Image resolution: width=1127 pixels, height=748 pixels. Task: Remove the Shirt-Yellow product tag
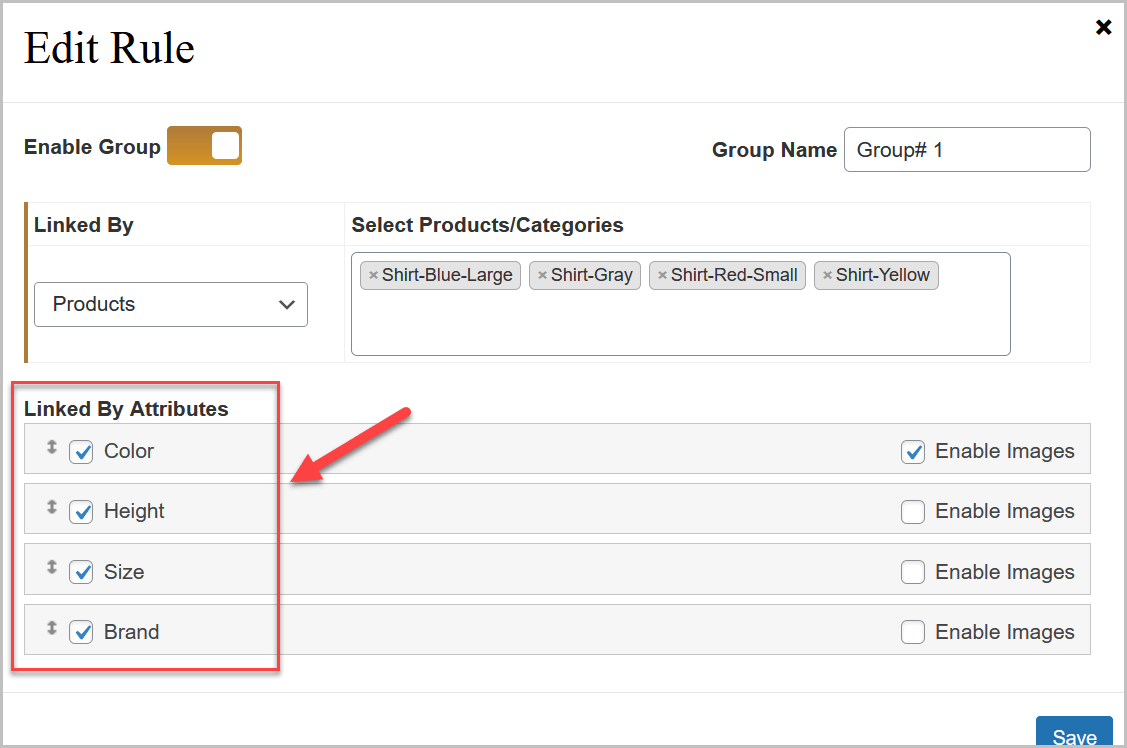click(827, 276)
